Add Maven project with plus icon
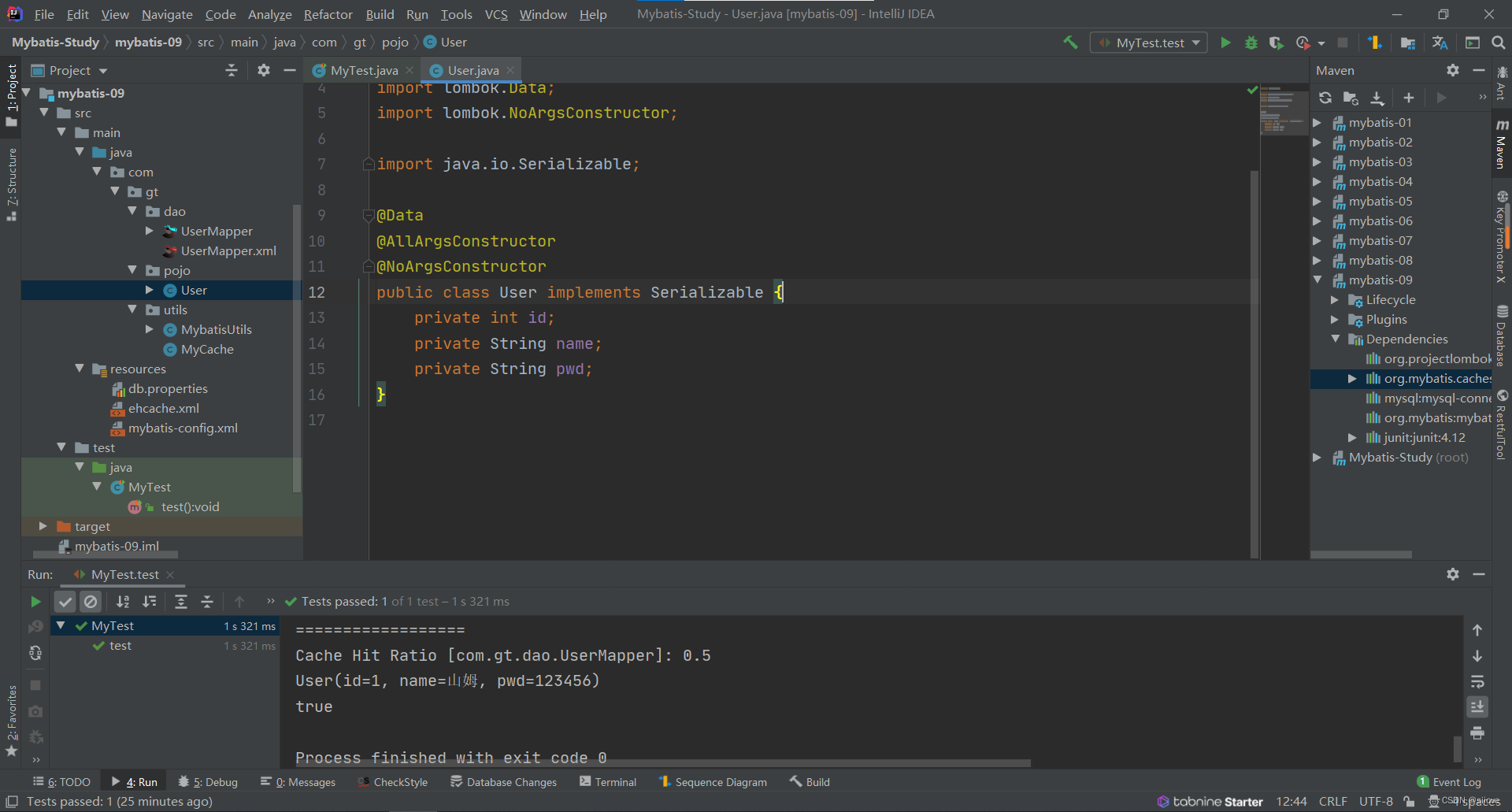1512x812 pixels. [x=1409, y=98]
